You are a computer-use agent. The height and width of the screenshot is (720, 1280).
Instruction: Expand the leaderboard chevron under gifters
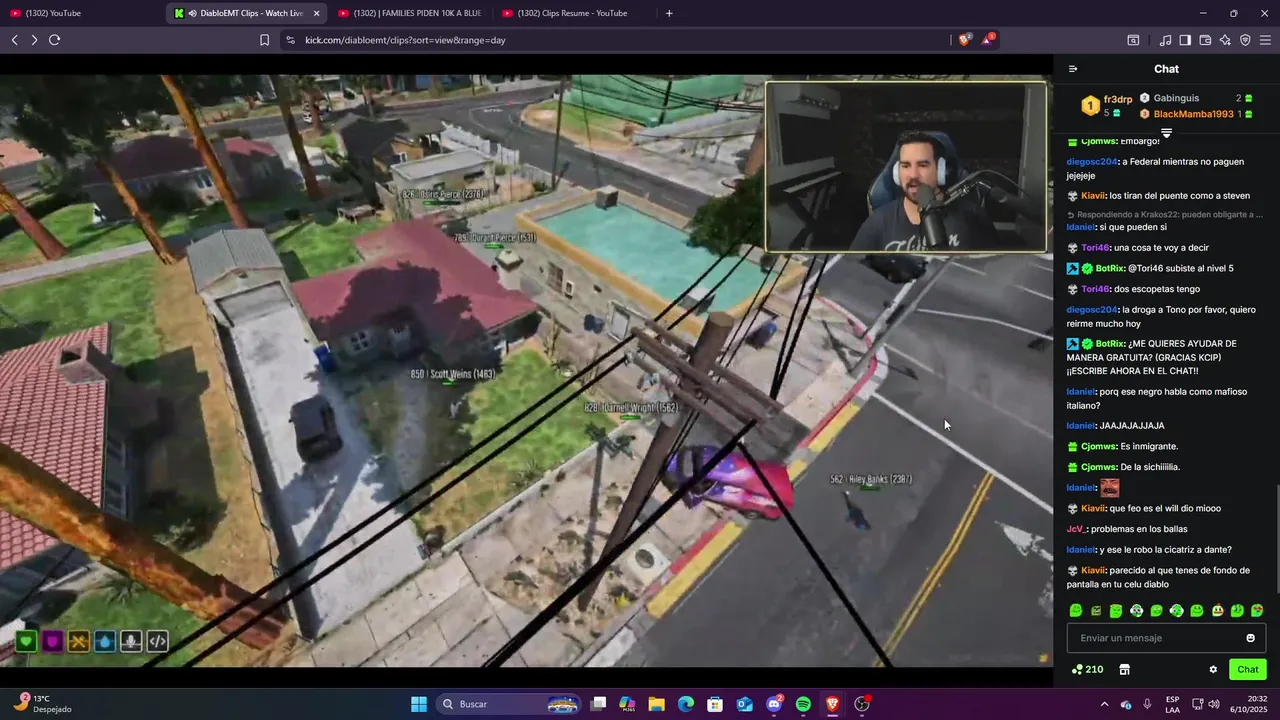(x=1166, y=132)
